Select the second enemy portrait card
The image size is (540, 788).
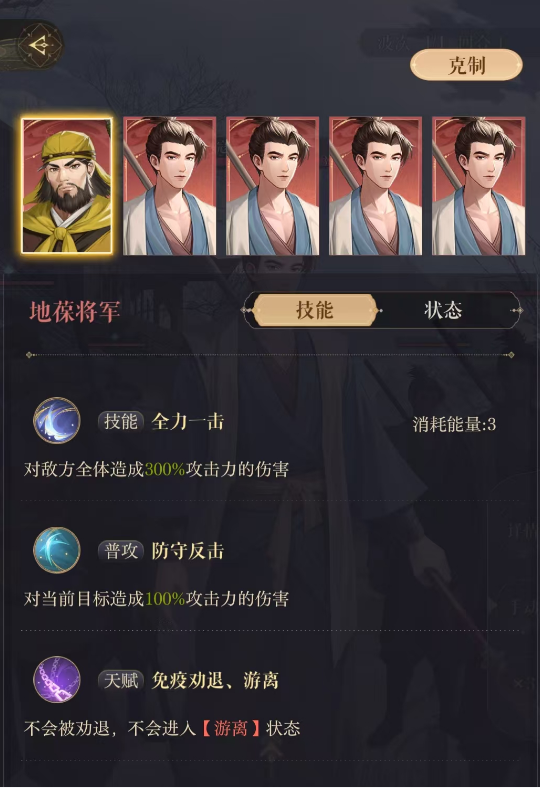pos(170,185)
